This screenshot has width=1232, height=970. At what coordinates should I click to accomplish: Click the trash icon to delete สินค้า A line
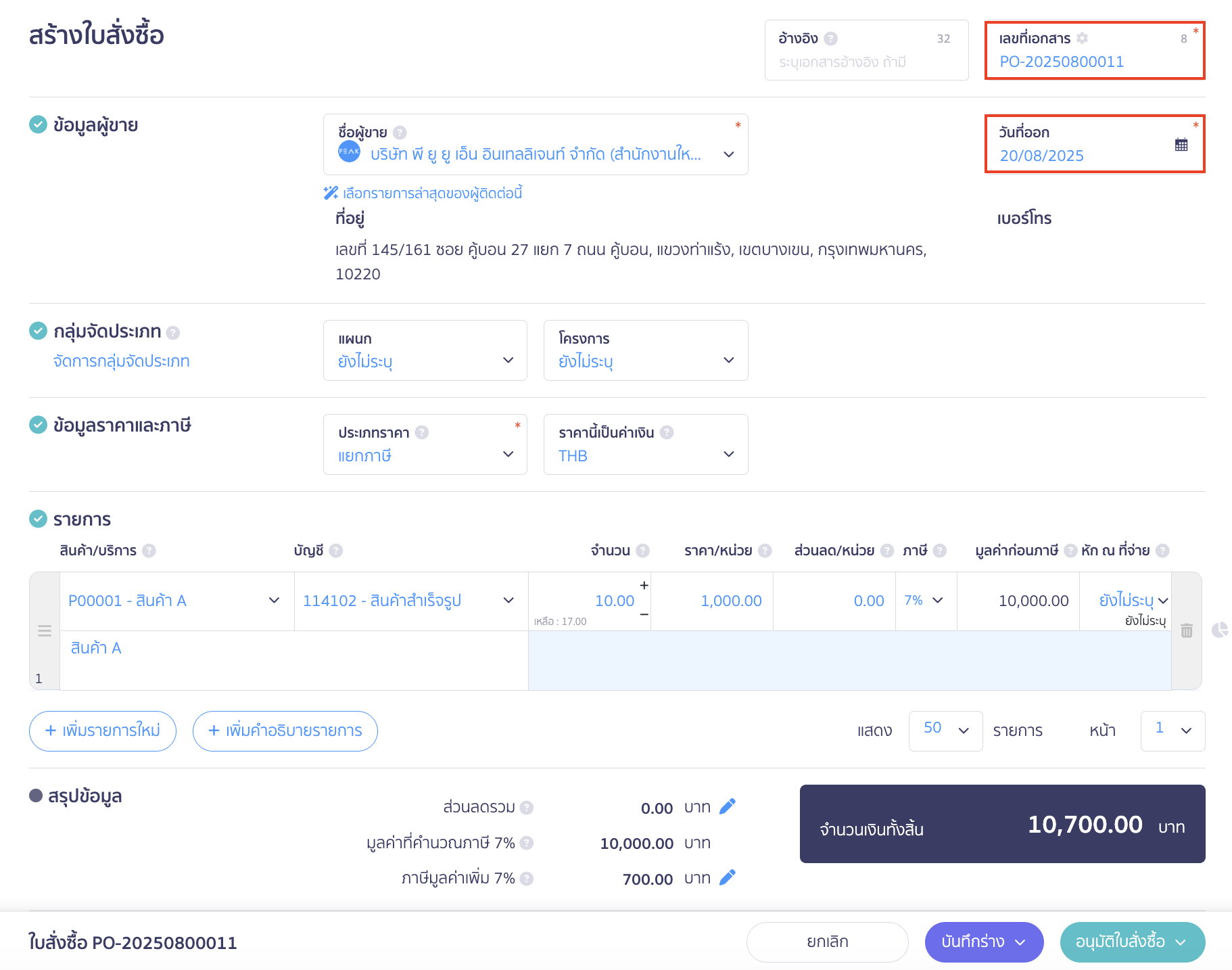[1186, 630]
